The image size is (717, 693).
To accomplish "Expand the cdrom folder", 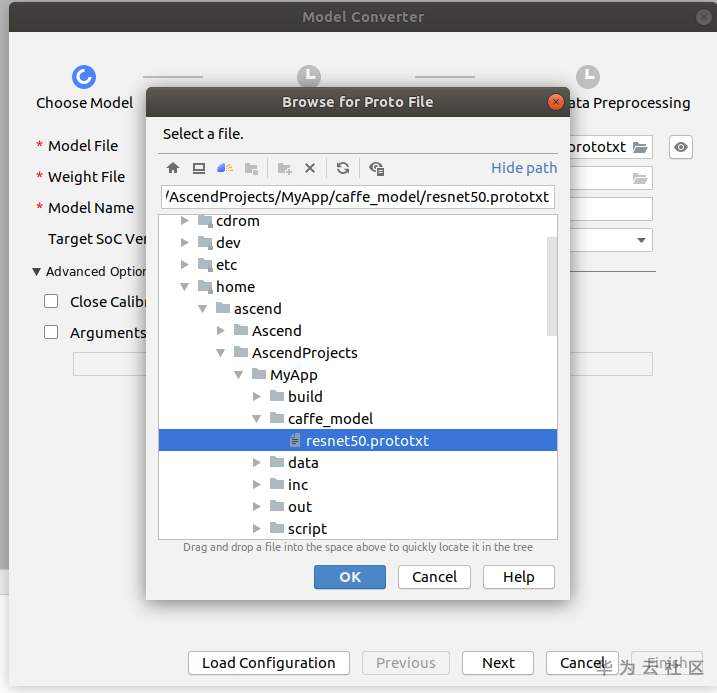I will tap(184, 221).
